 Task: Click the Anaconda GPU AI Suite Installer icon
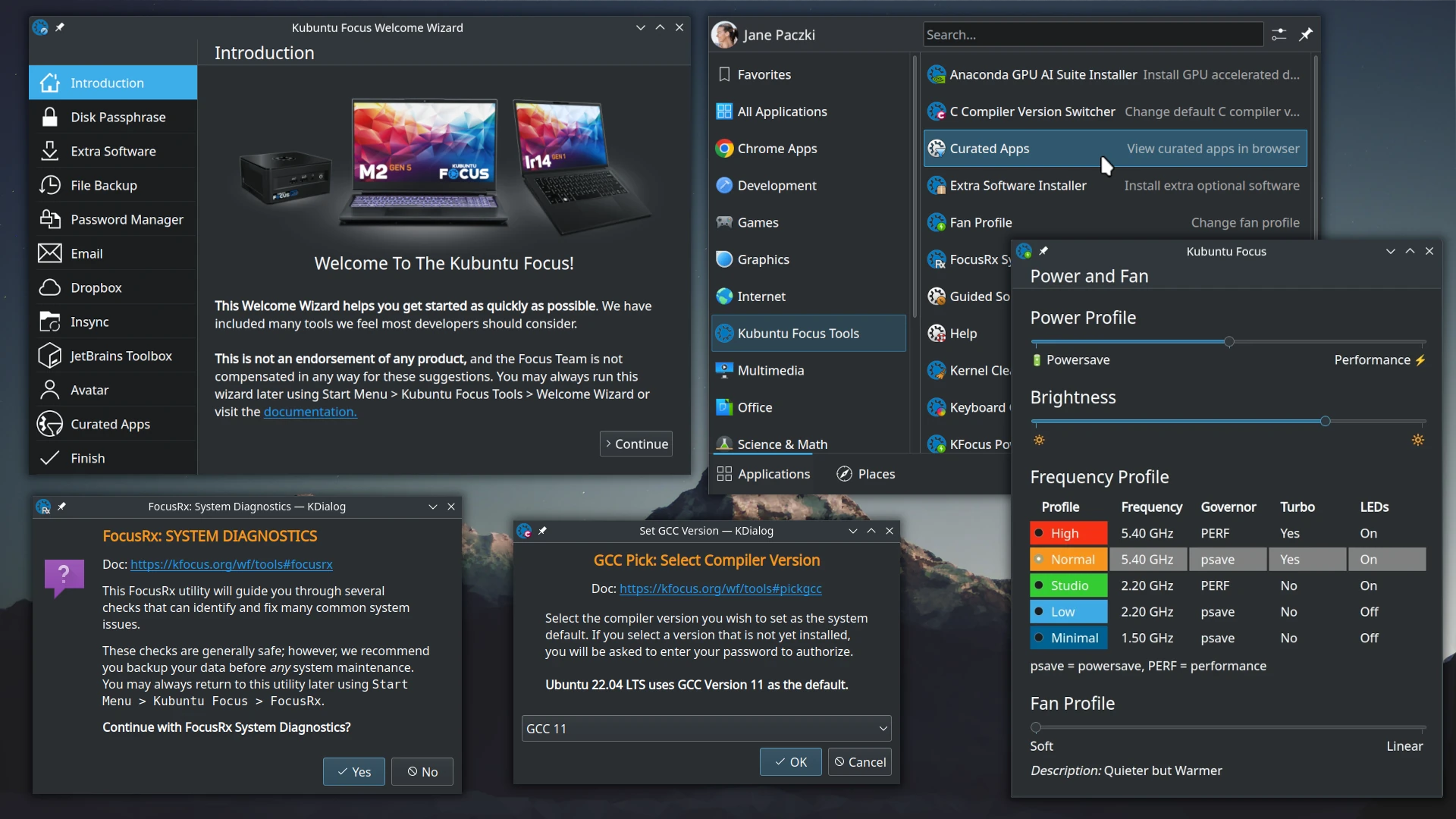pos(935,74)
